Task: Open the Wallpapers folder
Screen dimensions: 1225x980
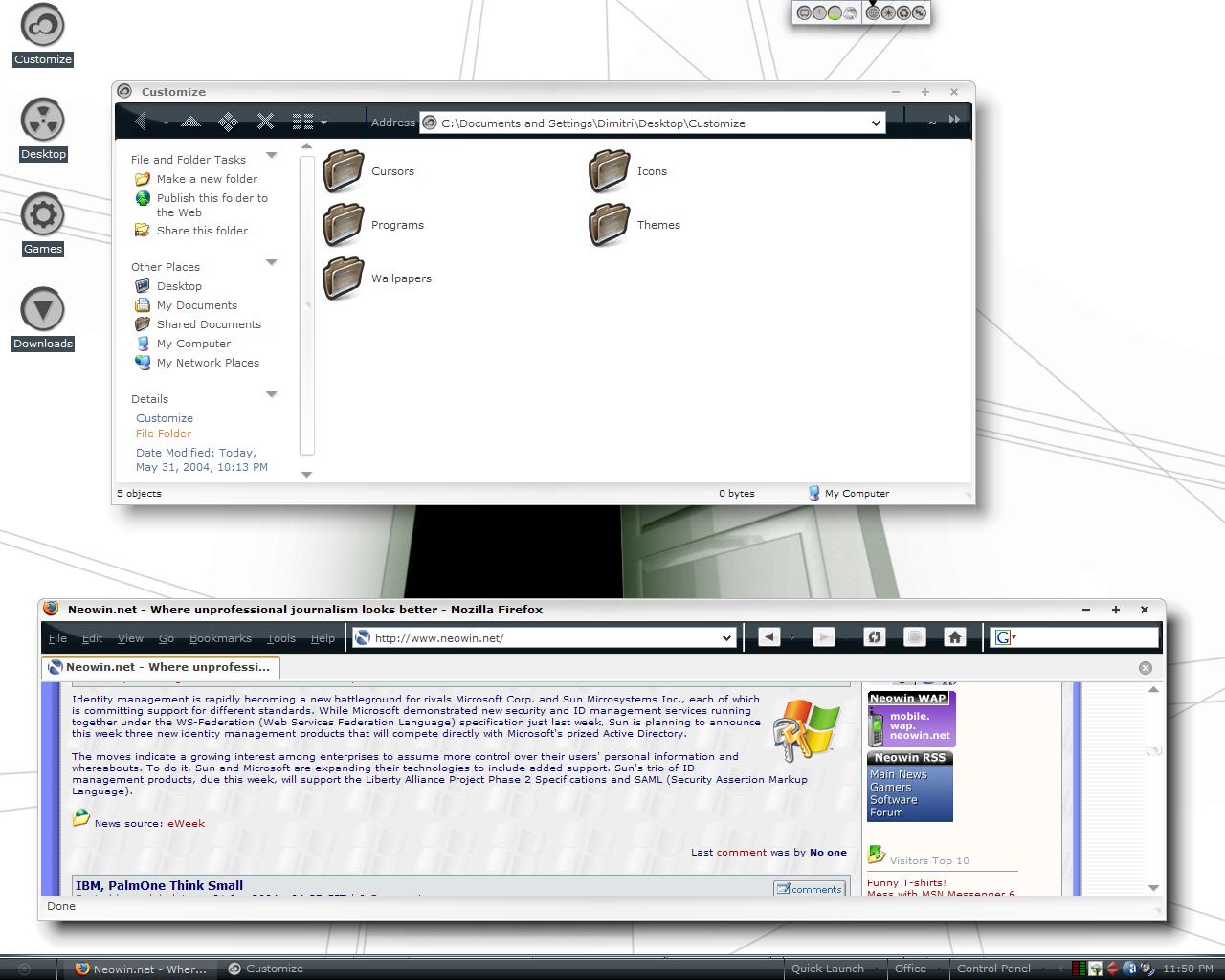Action: [x=344, y=278]
